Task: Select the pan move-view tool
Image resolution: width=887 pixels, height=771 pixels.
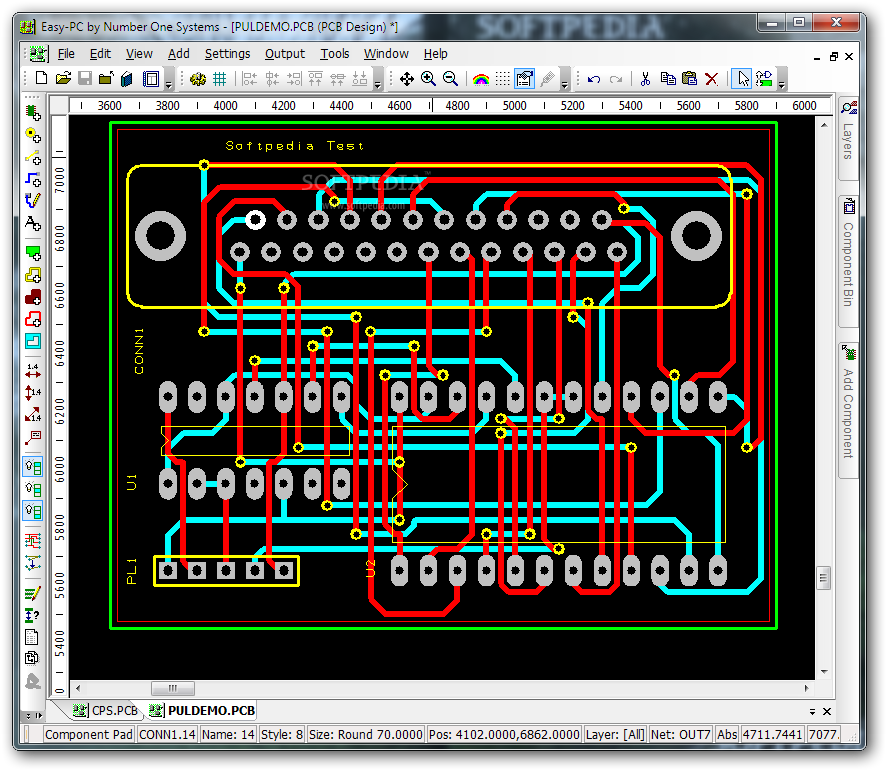Action: (406, 79)
